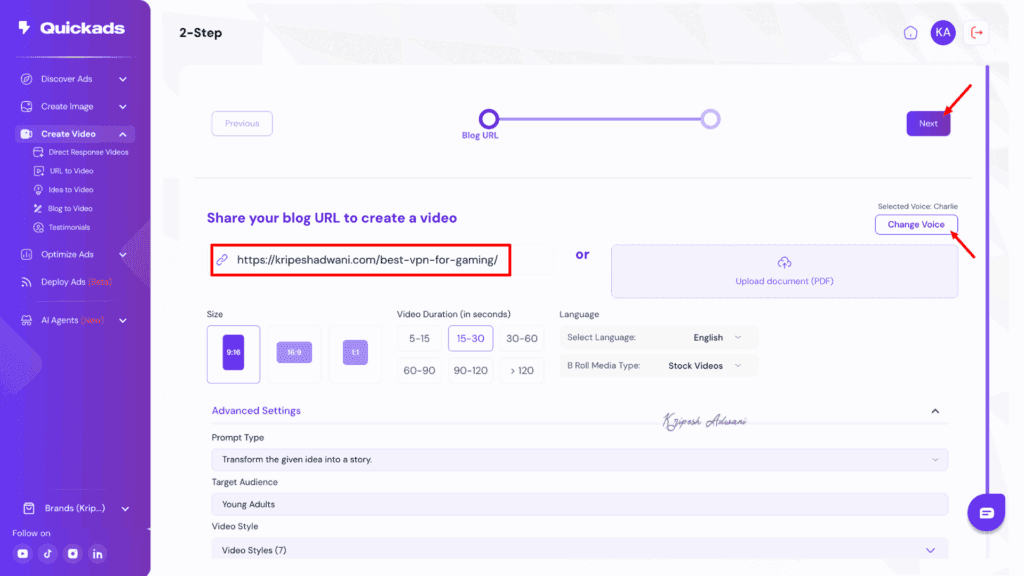Collapse the Advanced Settings section
The height and width of the screenshot is (576, 1024).
[935, 411]
